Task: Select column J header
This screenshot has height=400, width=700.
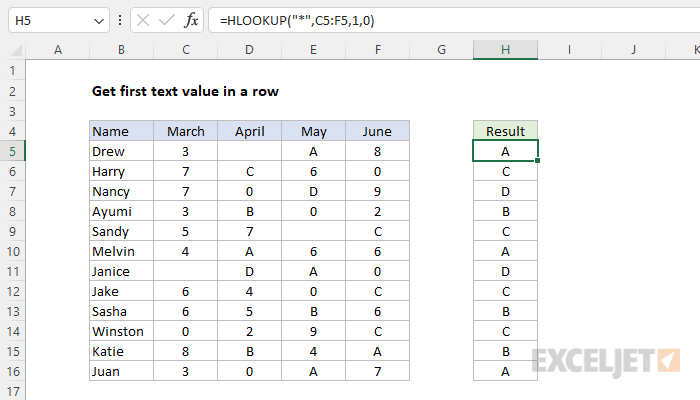Action: tap(633, 50)
